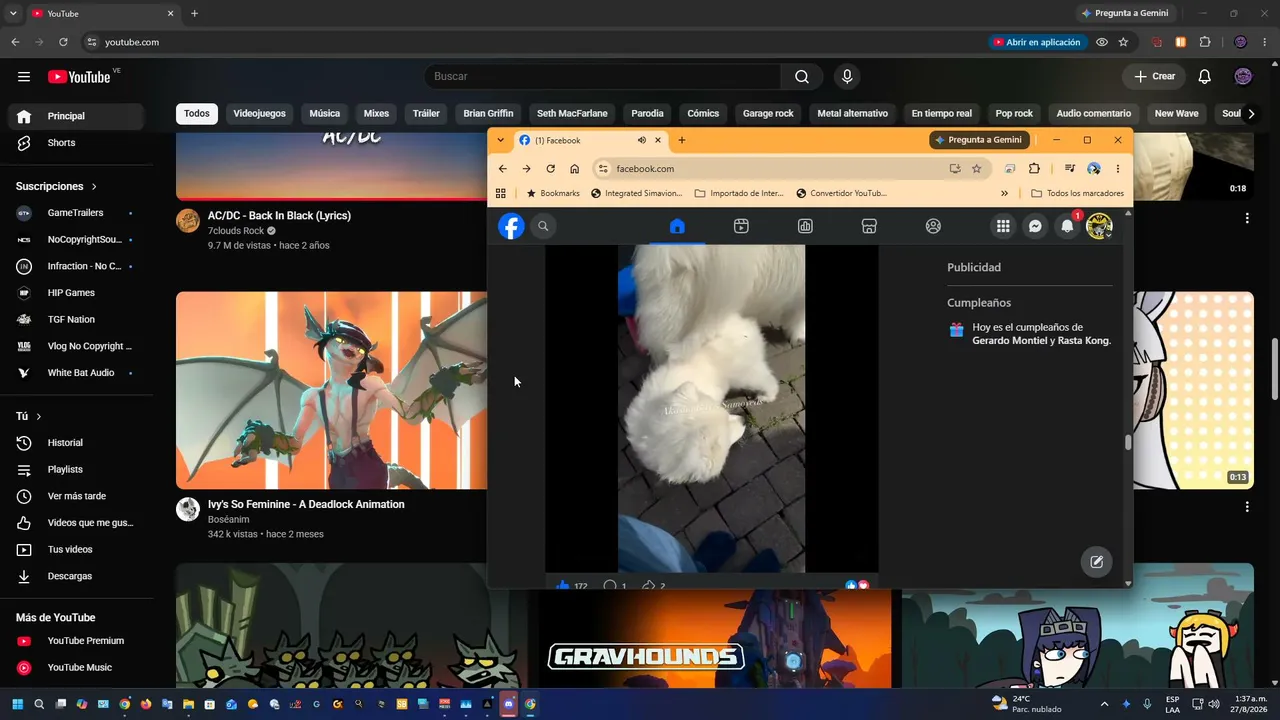Click the YouTube voice search microphone
The width and height of the screenshot is (1280, 720).
(x=847, y=76)
